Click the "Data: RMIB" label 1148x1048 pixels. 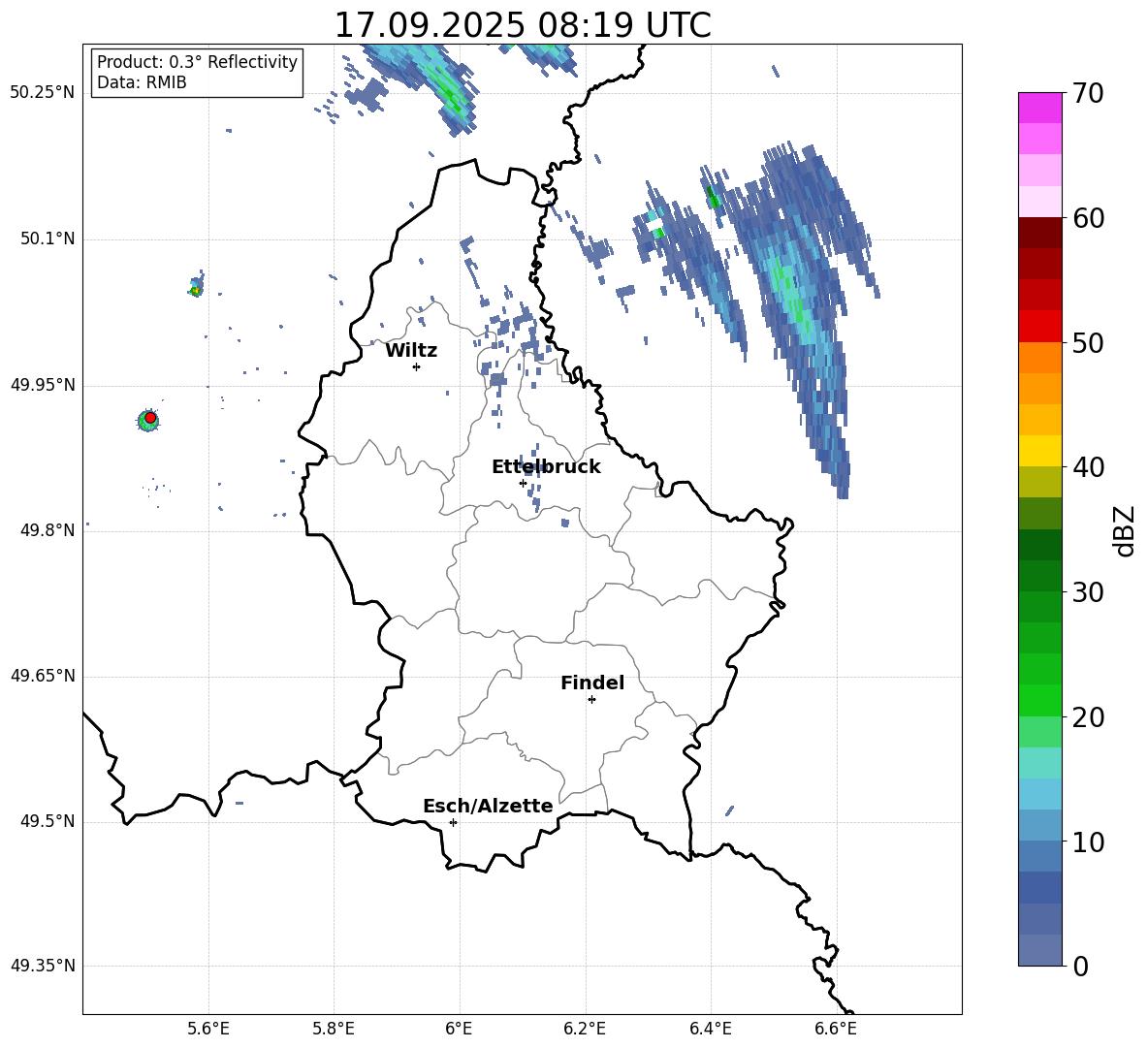click(x=142, y=82)
